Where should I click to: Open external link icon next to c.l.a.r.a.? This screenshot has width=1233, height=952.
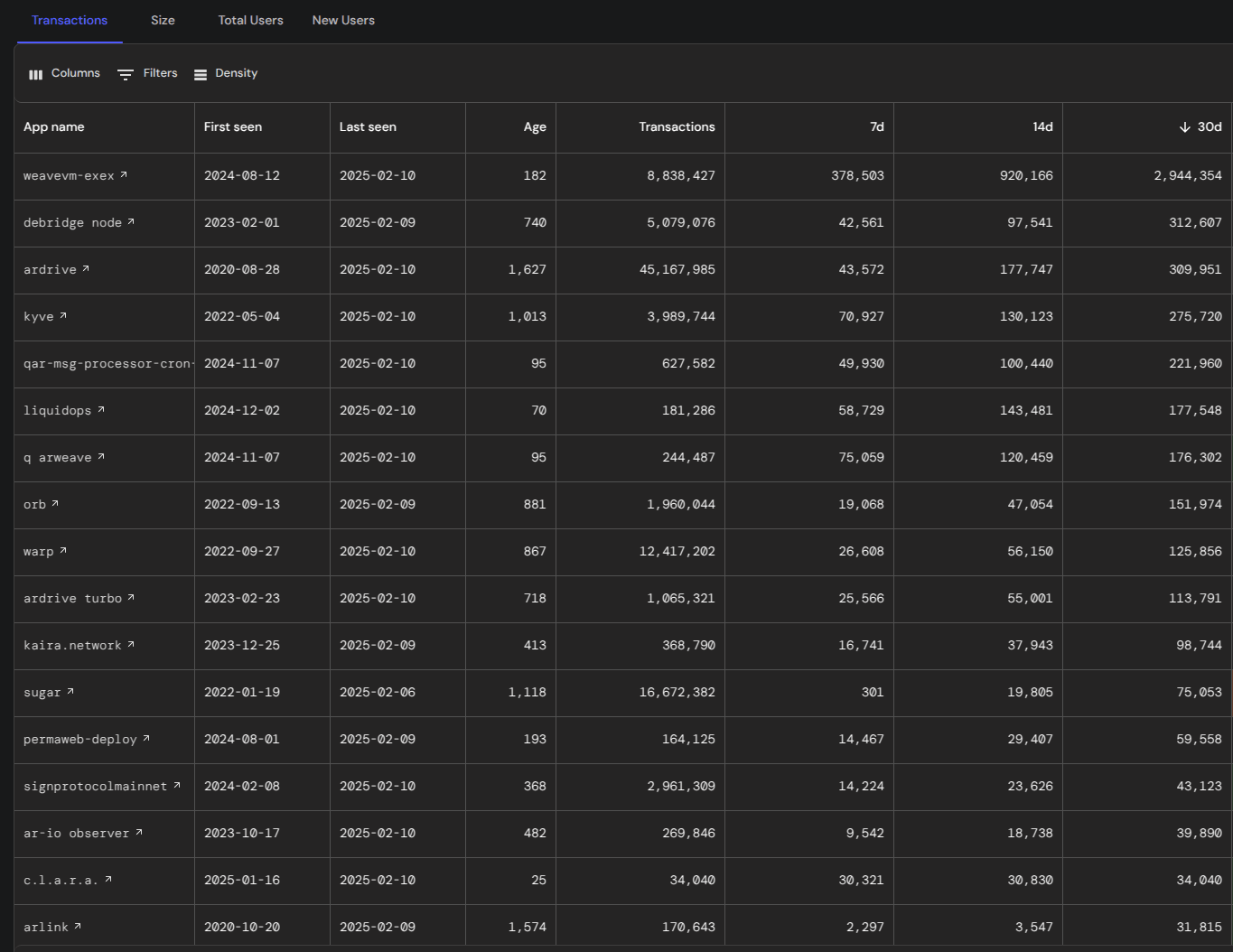tap(108, 879)
